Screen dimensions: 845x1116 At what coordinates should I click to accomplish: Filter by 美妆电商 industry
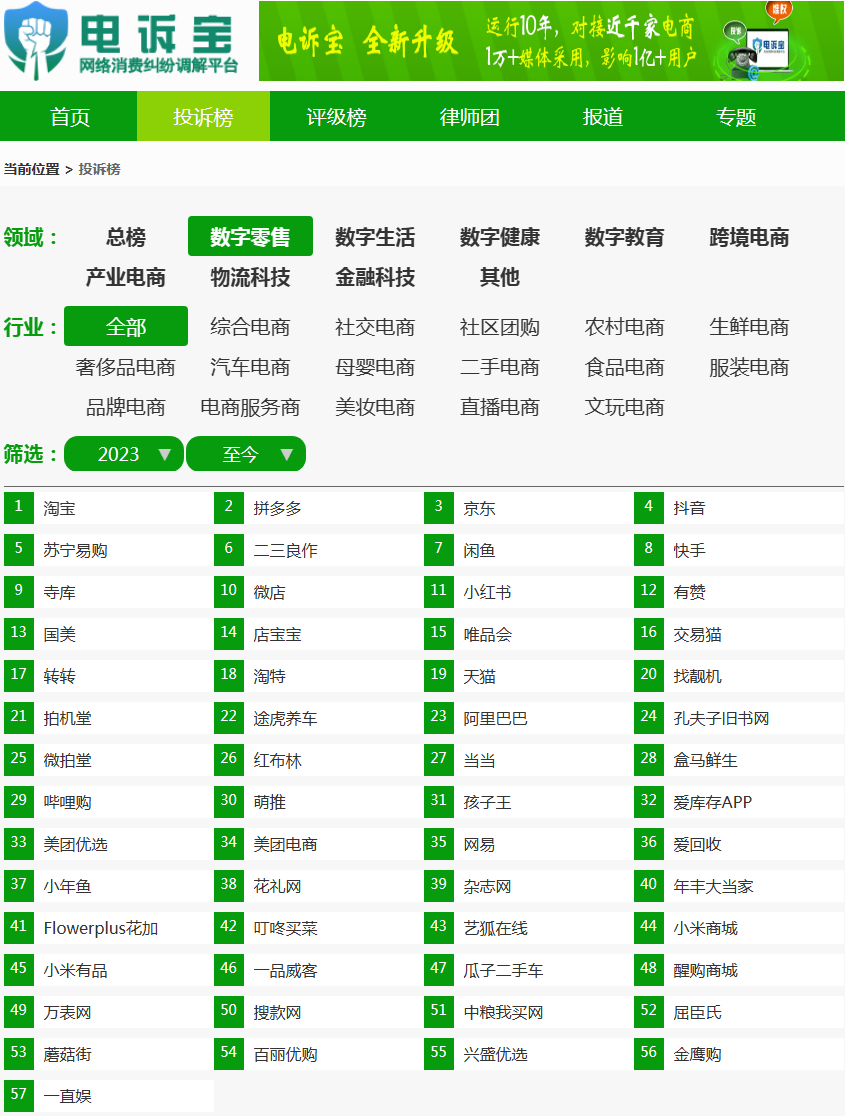tap(374, 407)
